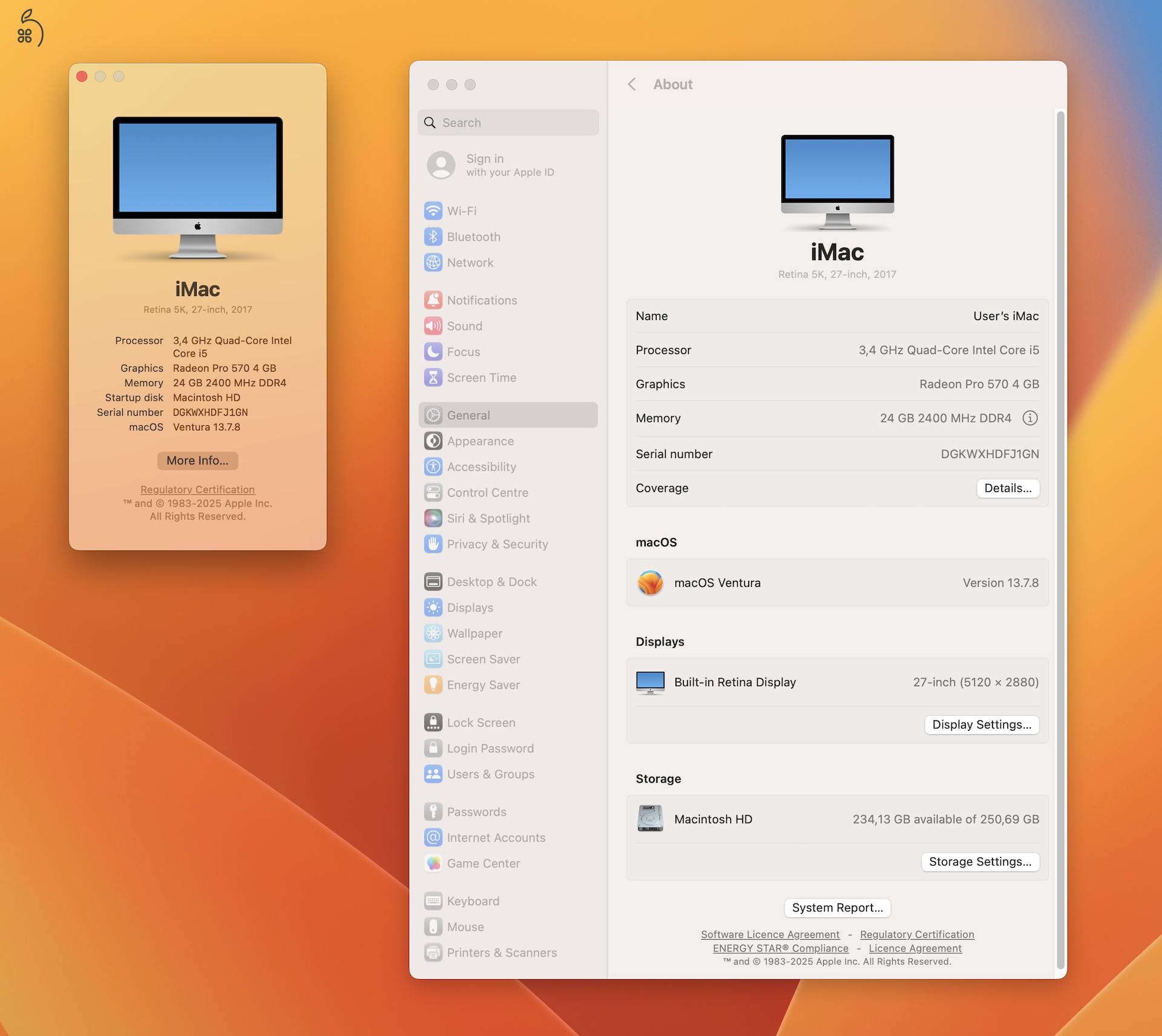Click the iMac image in About window
The width and height of the screenshot is (1162, 1036).
(197, 188)
